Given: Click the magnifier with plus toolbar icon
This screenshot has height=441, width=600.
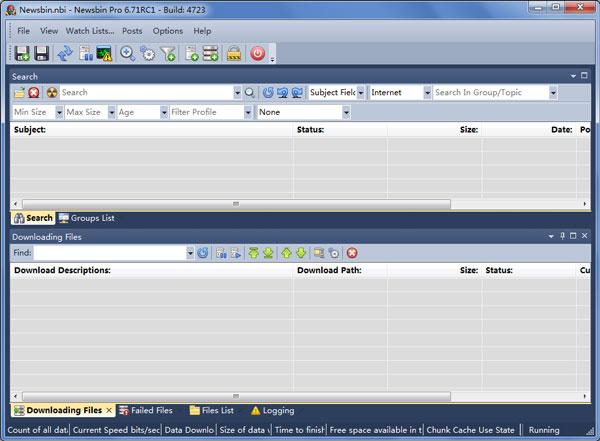Looking at the screenshot, I should click(127, 53).
